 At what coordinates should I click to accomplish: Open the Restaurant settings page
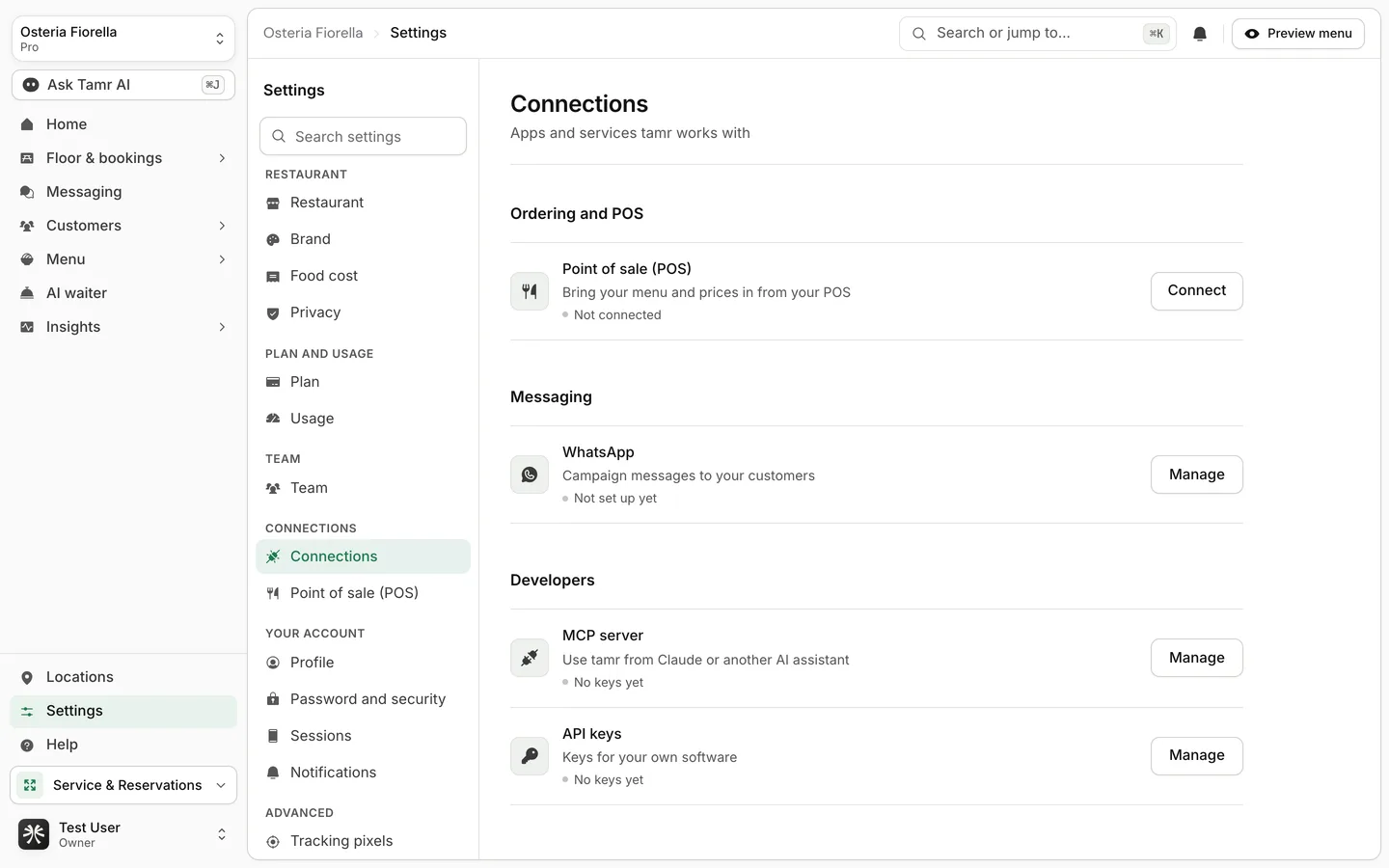point(363,203)
